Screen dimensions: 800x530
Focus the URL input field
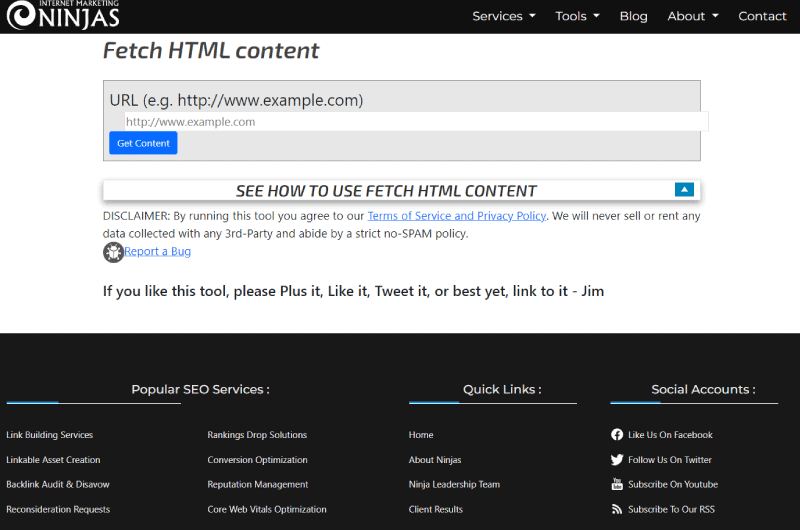click(416, 122)
